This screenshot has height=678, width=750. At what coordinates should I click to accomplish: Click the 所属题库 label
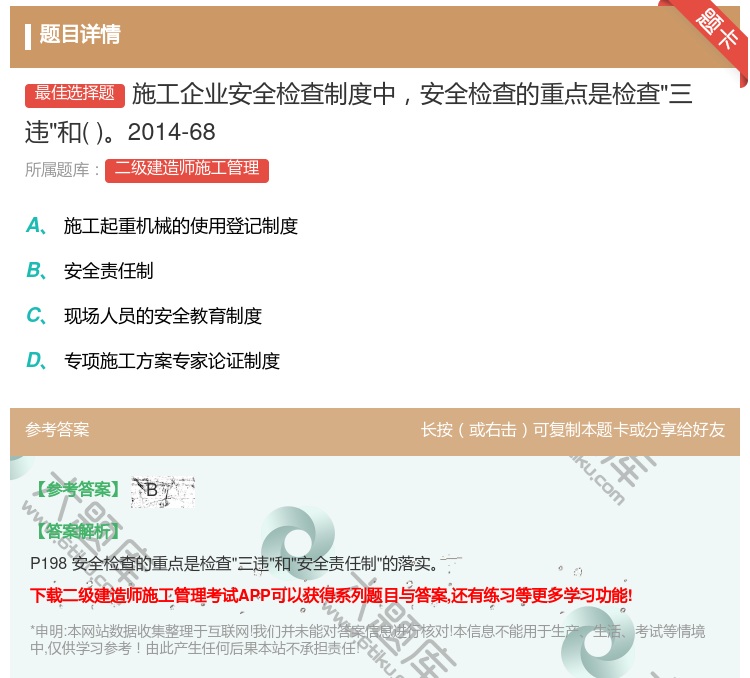(62, 170)
